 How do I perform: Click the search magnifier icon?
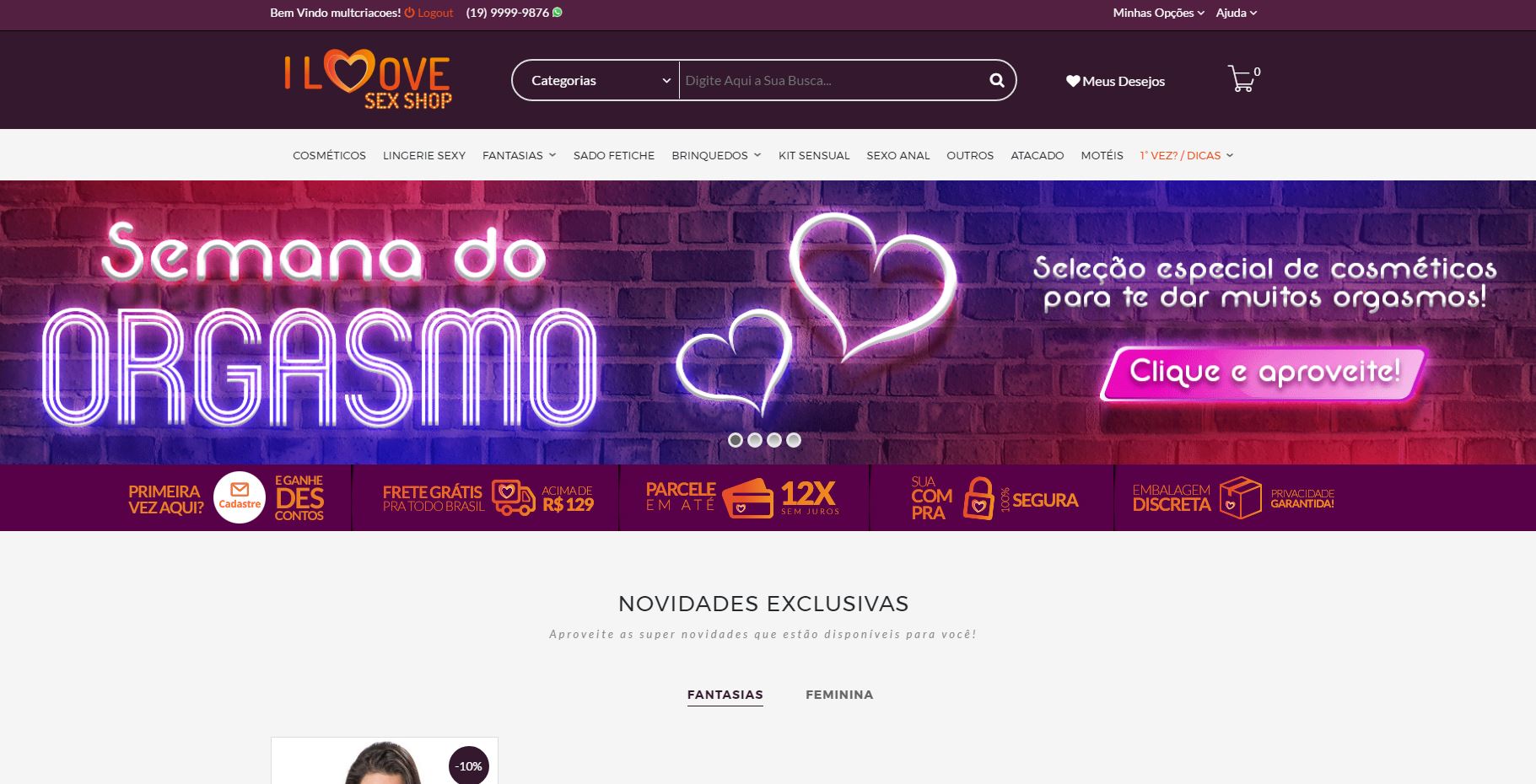(996, 80)
